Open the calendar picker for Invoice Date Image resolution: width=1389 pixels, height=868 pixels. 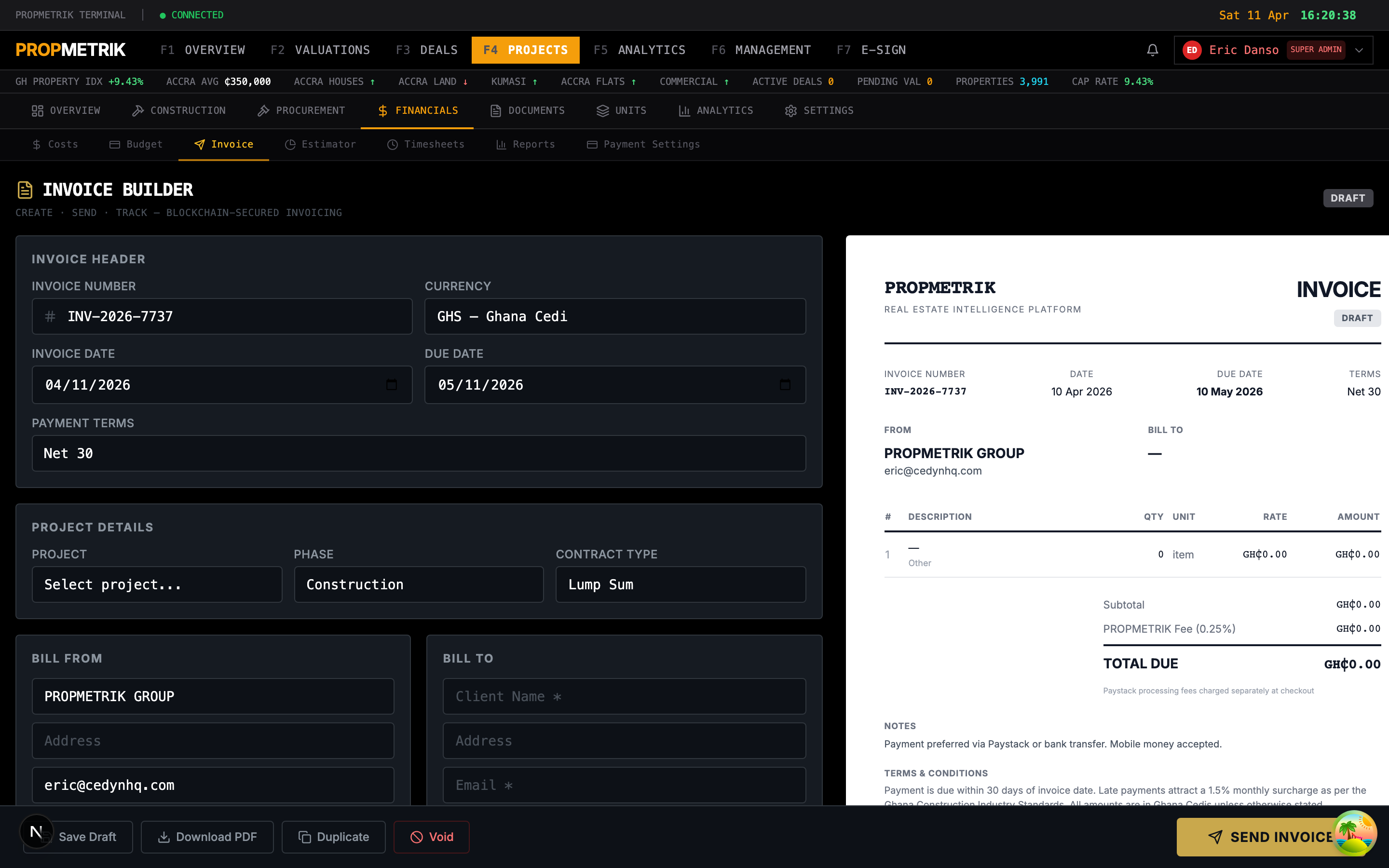pyautogui.click(x=392, y=385)
